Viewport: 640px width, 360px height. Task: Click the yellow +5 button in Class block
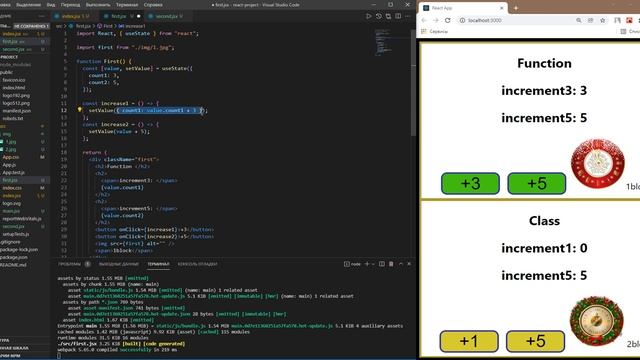[536, 341]
